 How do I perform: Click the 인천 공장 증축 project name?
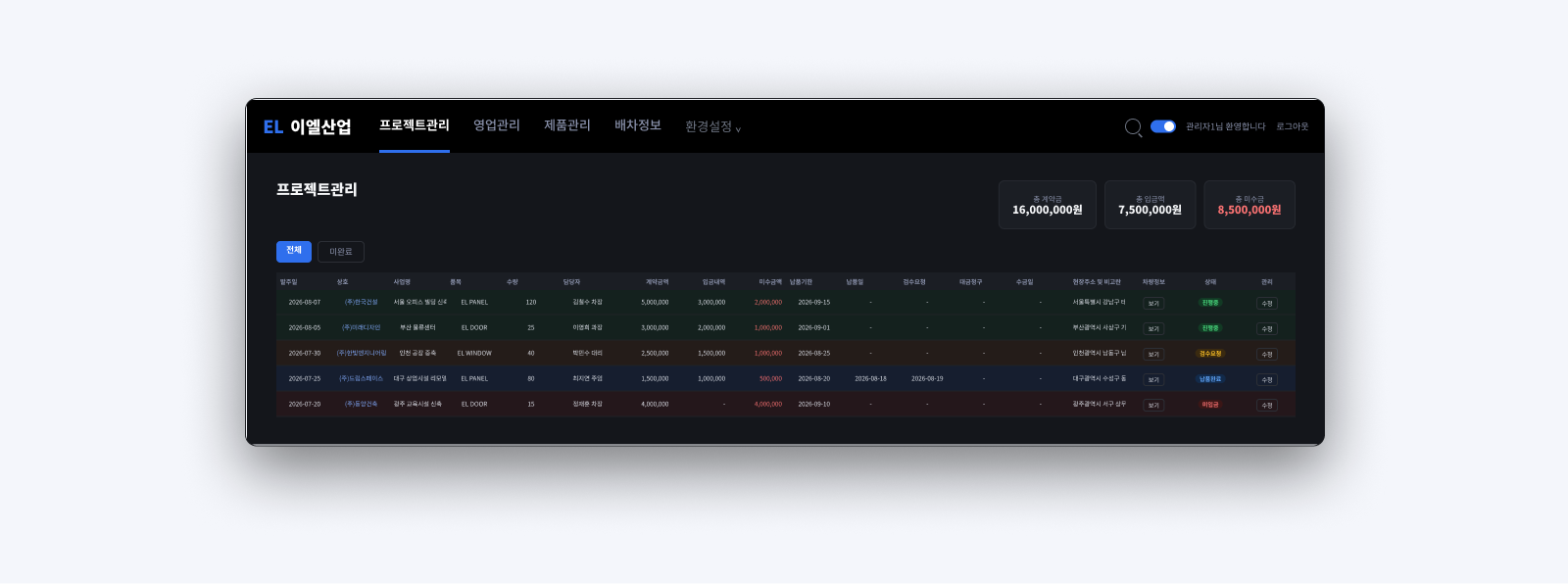pyautogui.click(x=418, y=354)
